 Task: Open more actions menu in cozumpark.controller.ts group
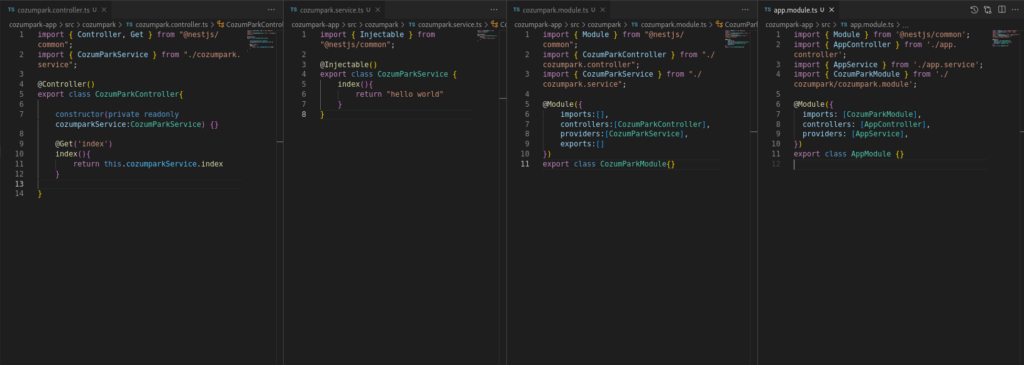pyautogui.click(x=271, y=10)
